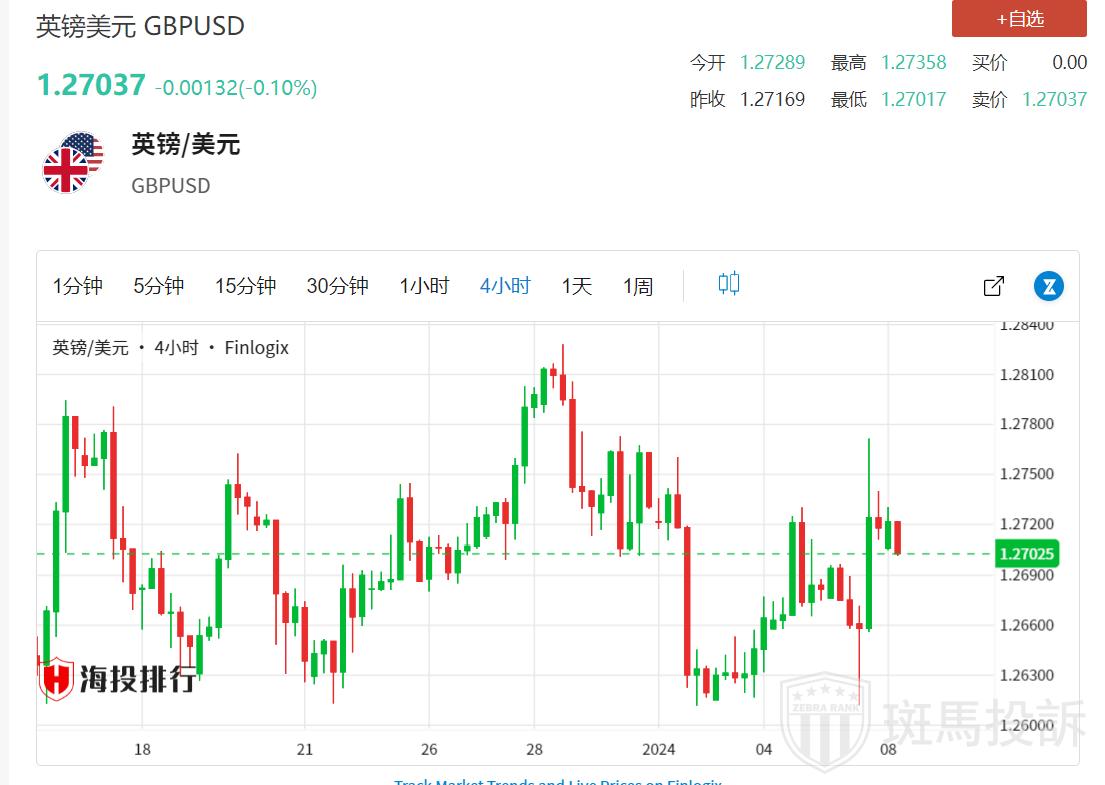Add GBPUSD to watchlist with +自选
The width and height of the screenshot is (1105, 785).
point(1019,19)
